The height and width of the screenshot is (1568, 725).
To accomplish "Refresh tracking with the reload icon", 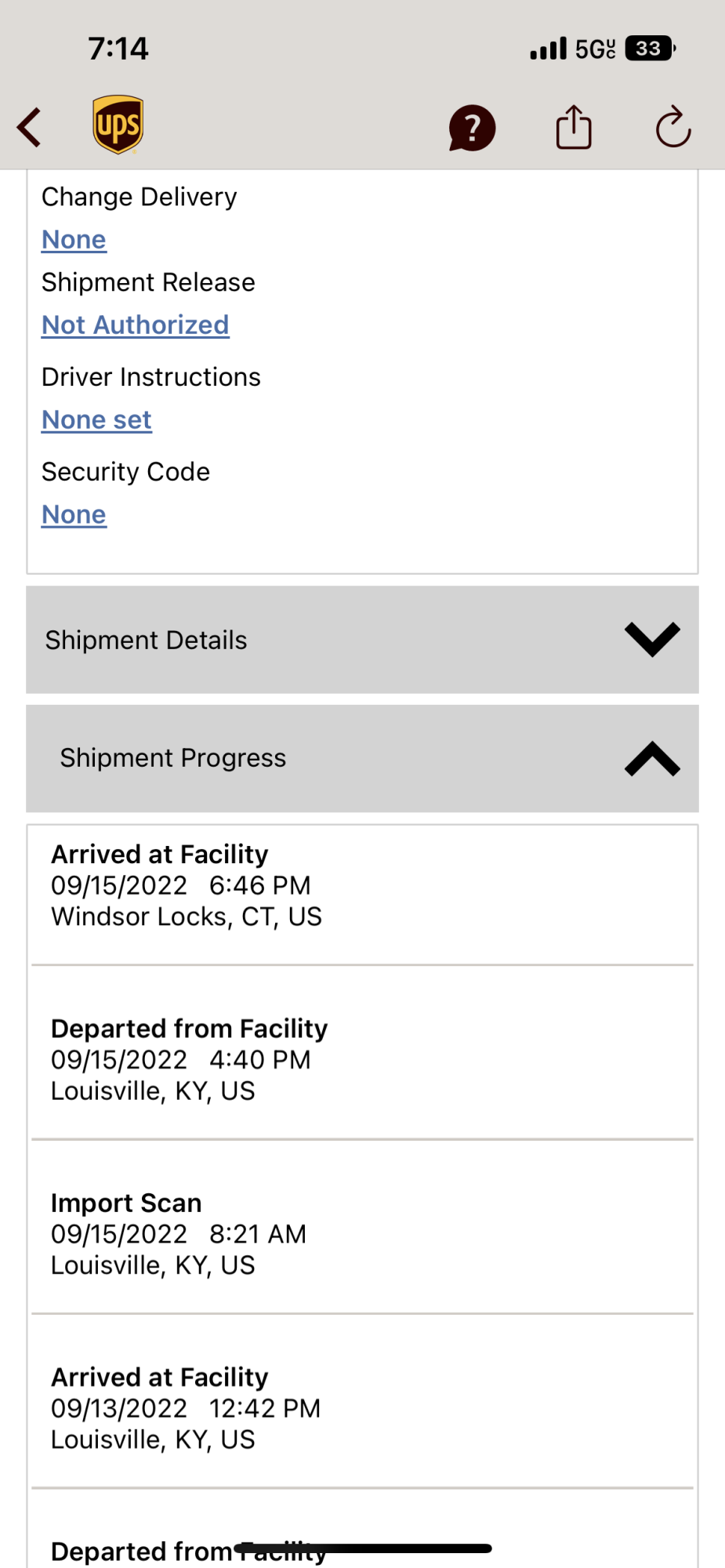I will 673,127.
